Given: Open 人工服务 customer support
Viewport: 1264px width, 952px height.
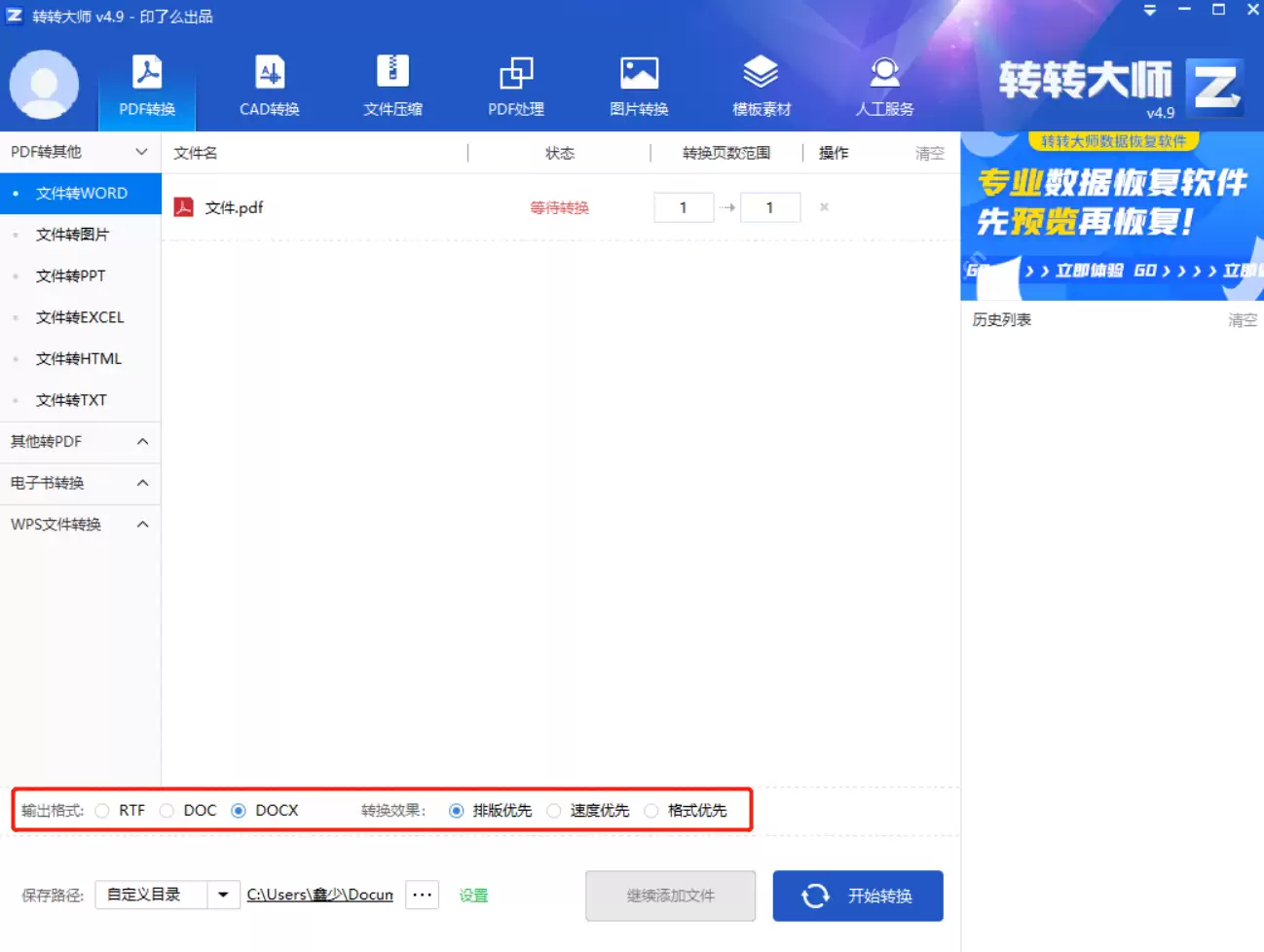Looking at the screenshot, I should [x=883, y=85].
